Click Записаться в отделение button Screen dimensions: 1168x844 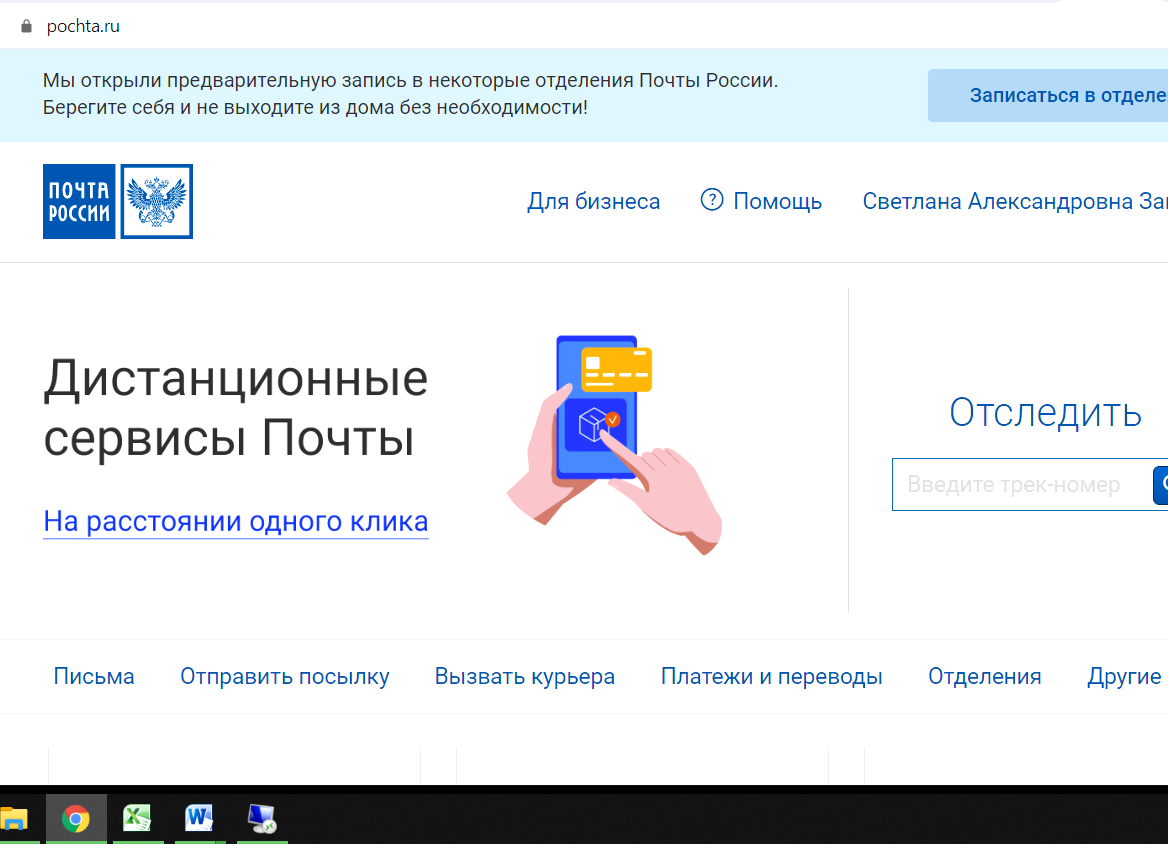tap(1048, 95)
